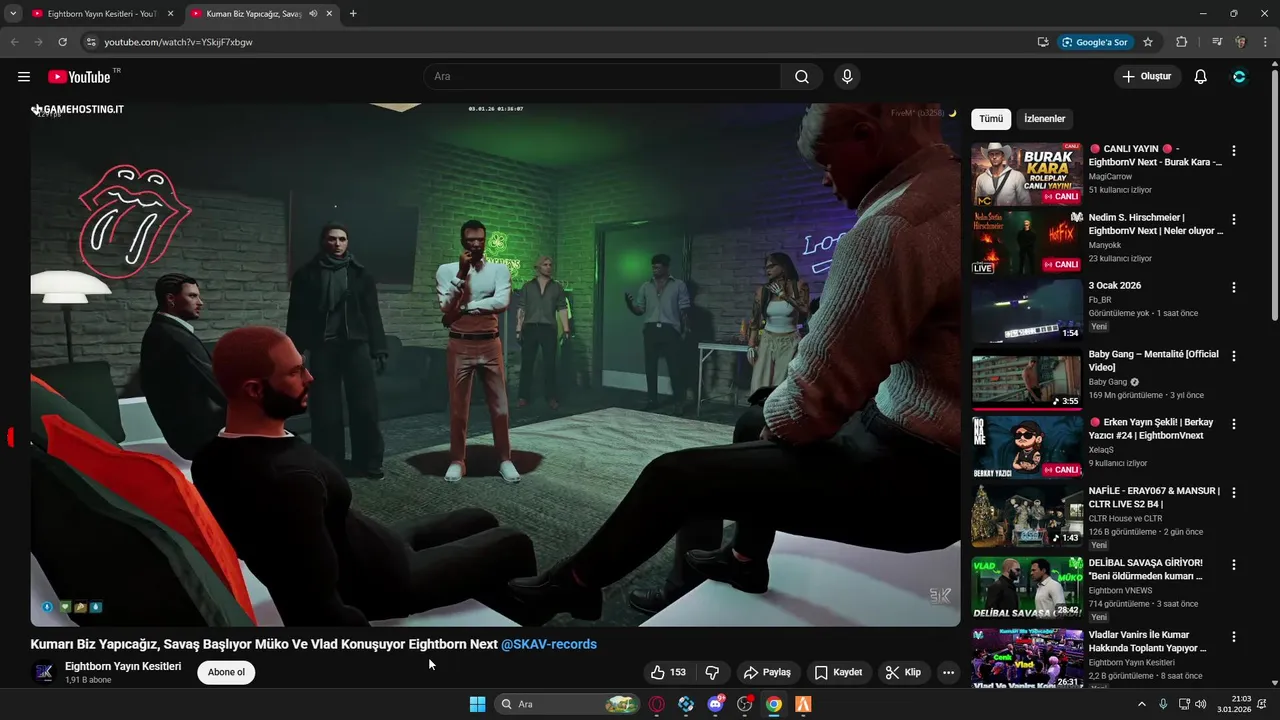
Task: Mute audio on the Kuman Biz Yapıcağız tab
Action: click(x=313, y=14)
